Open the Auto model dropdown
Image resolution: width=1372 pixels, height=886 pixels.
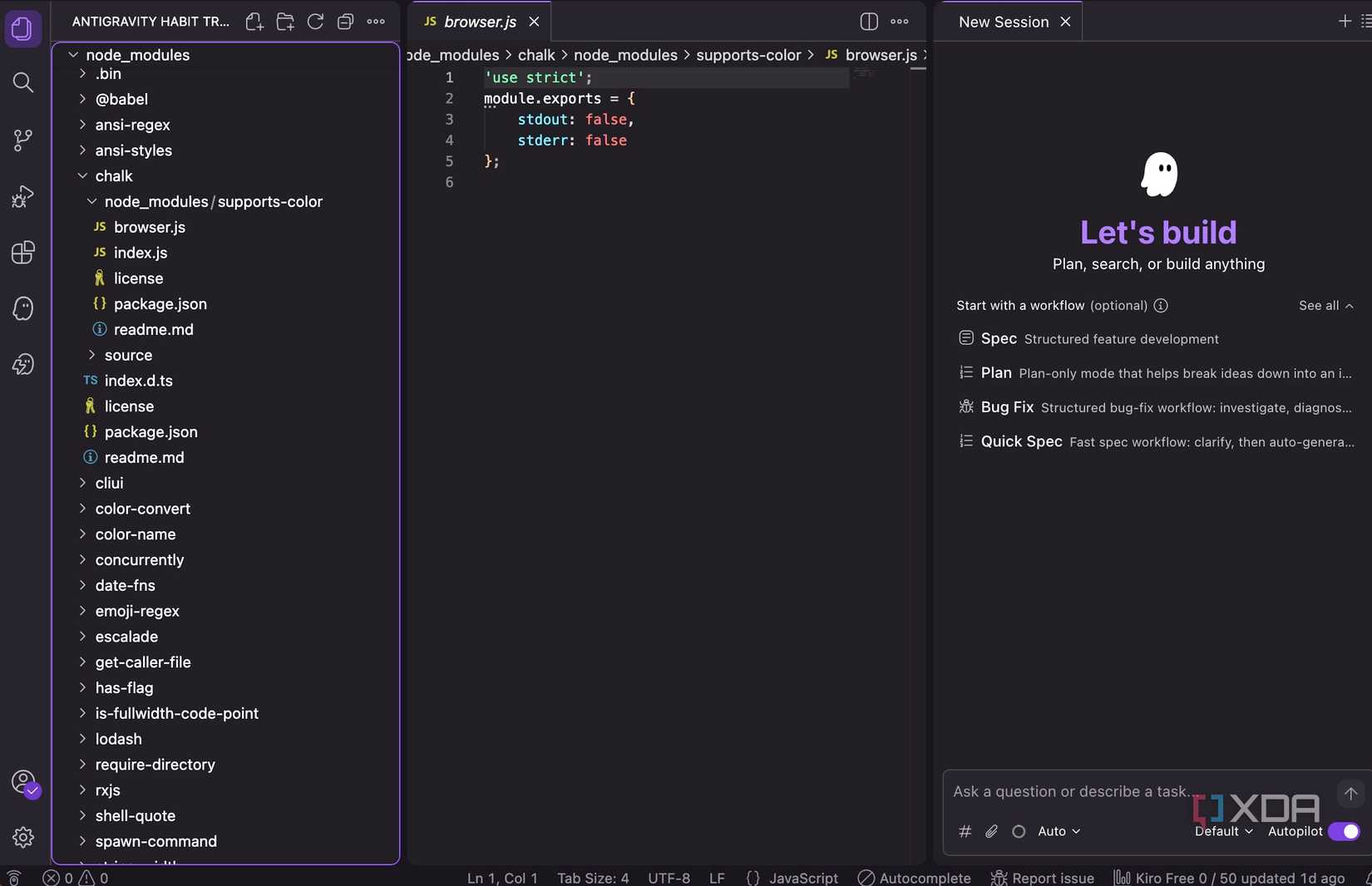click(1059, 831)
